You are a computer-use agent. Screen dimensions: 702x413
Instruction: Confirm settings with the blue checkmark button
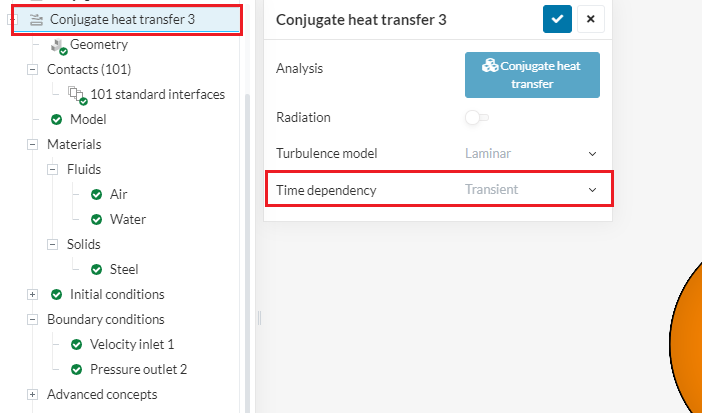(556, 19)
